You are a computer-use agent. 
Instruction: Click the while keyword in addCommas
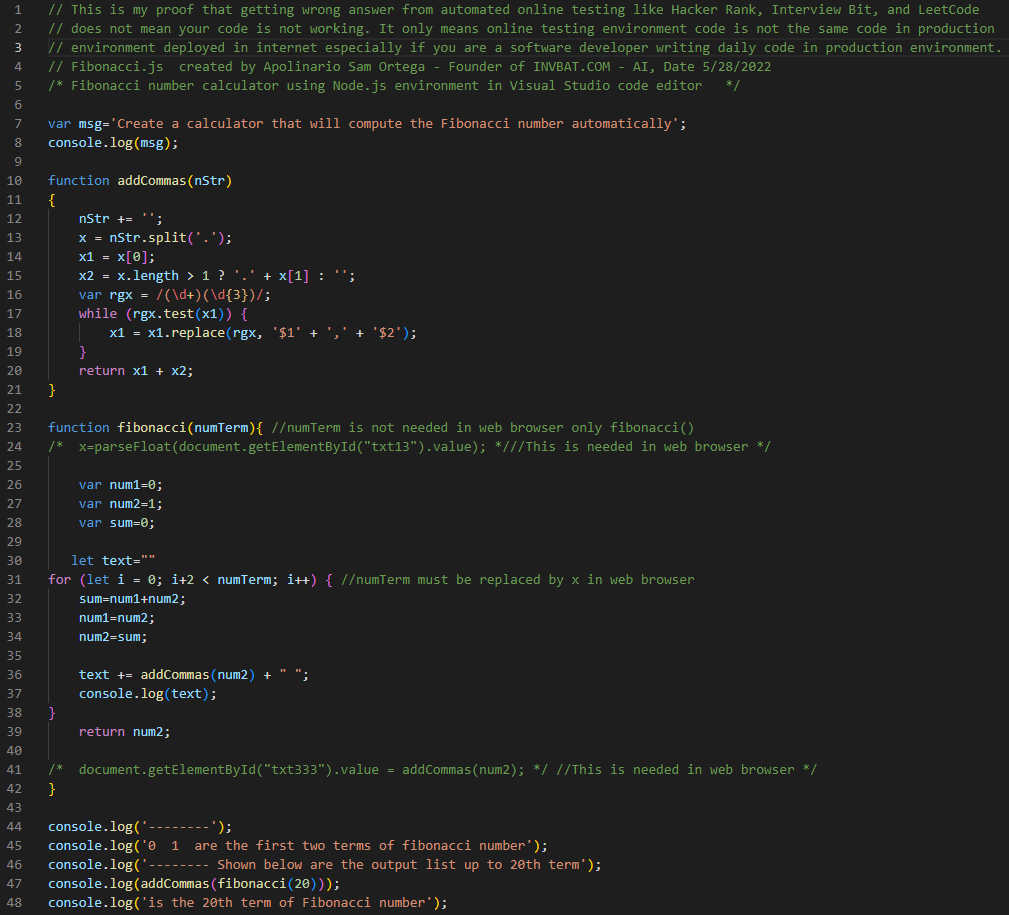(98, 313)
